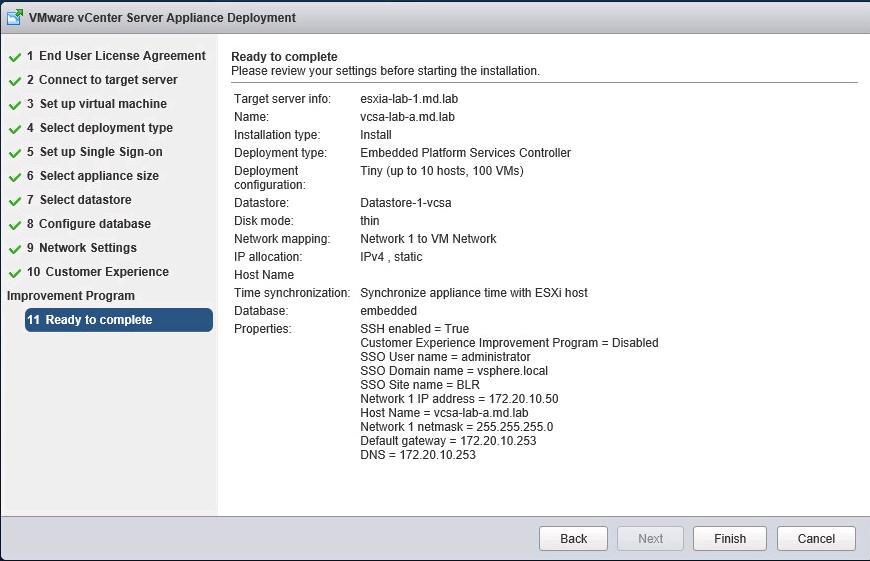Click the green checkmark beside End User License Agreement
The width and height of the screenshot is (870, 561).
coord(15,57)
